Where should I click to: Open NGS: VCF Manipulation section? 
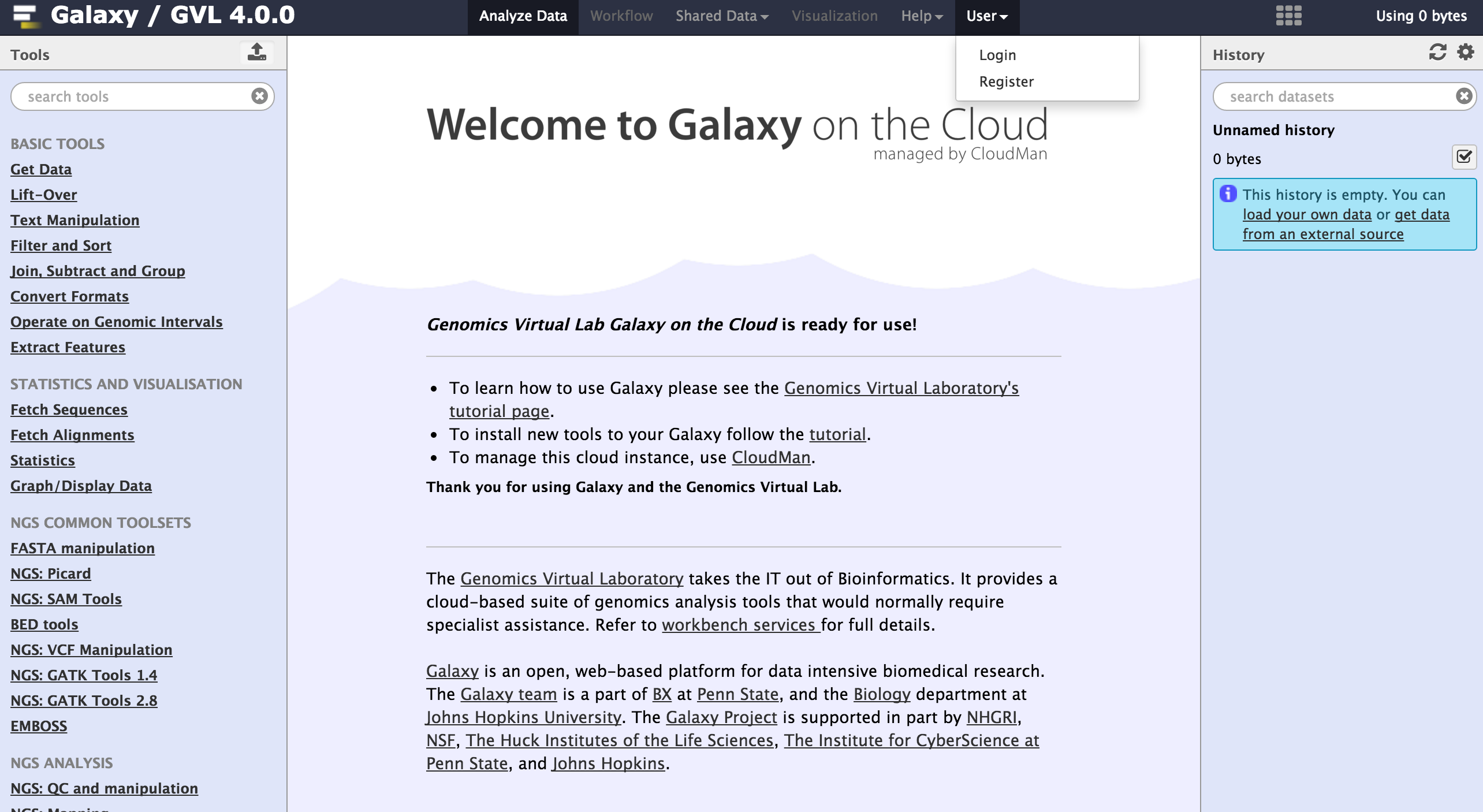click(92, 650)
